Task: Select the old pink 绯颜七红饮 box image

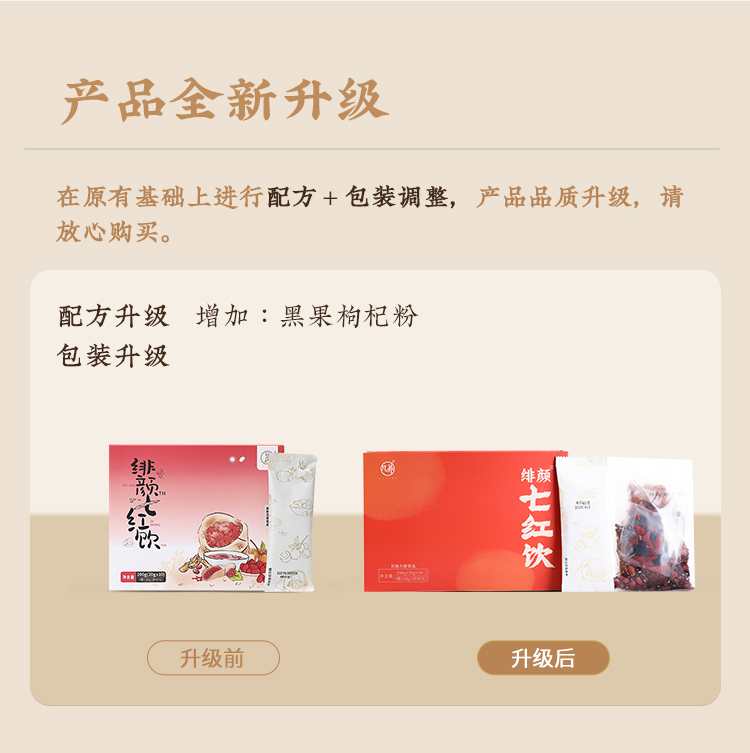Action: click(196, 517)
